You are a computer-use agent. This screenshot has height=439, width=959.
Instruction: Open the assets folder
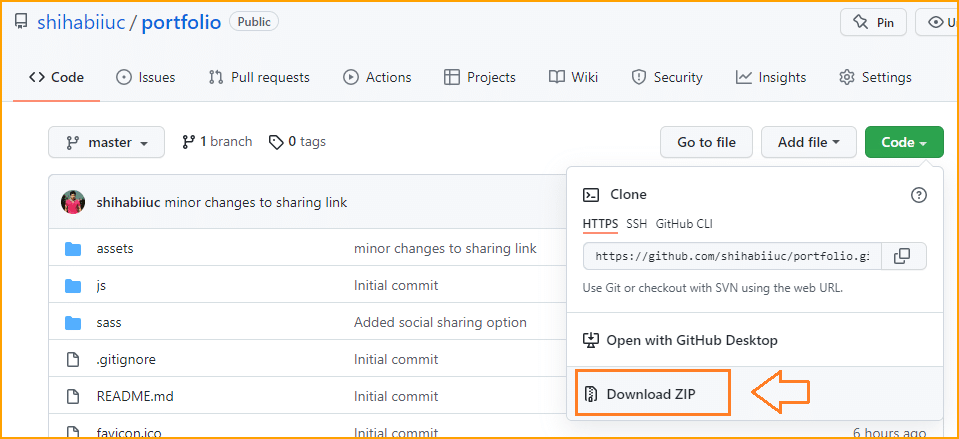(115, 249)
